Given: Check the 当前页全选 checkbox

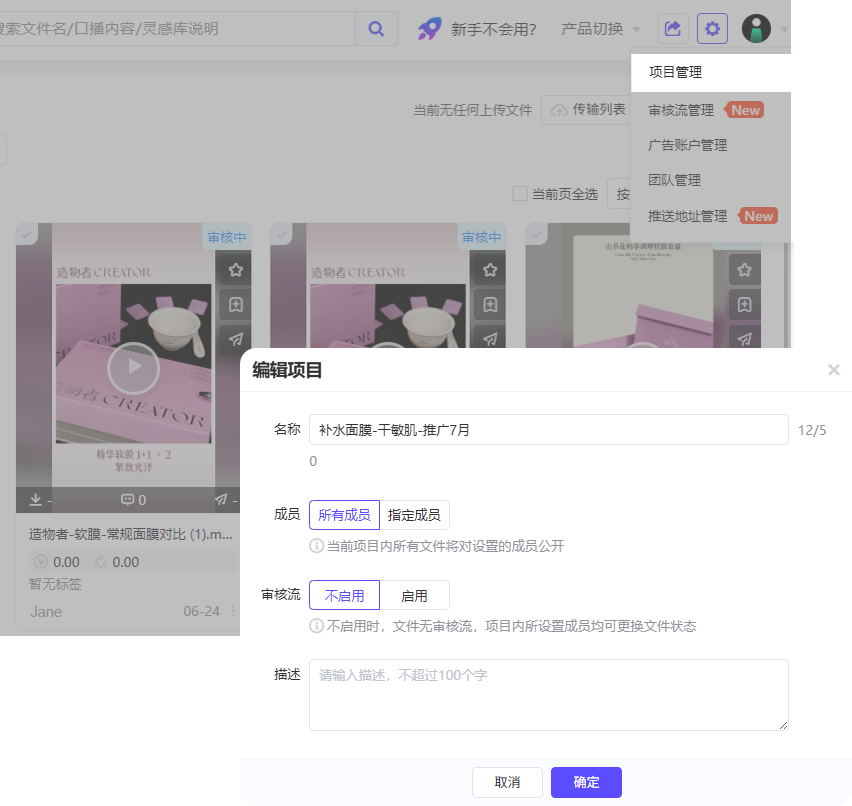Looking at the screenshot, I should (x=520, y=194).
